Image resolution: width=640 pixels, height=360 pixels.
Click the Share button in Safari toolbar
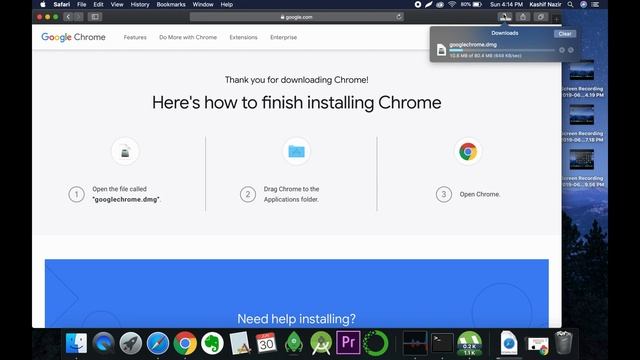click(x=522, y=17)
